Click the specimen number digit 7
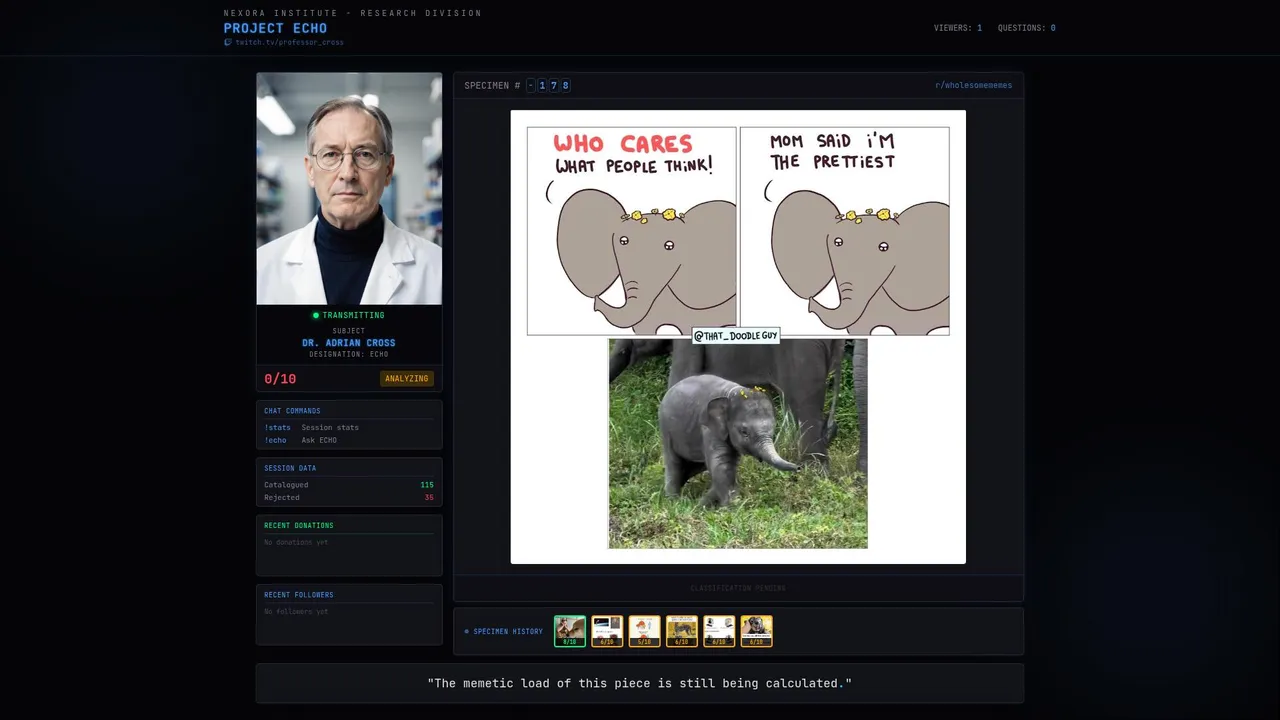 click(554, 86)
